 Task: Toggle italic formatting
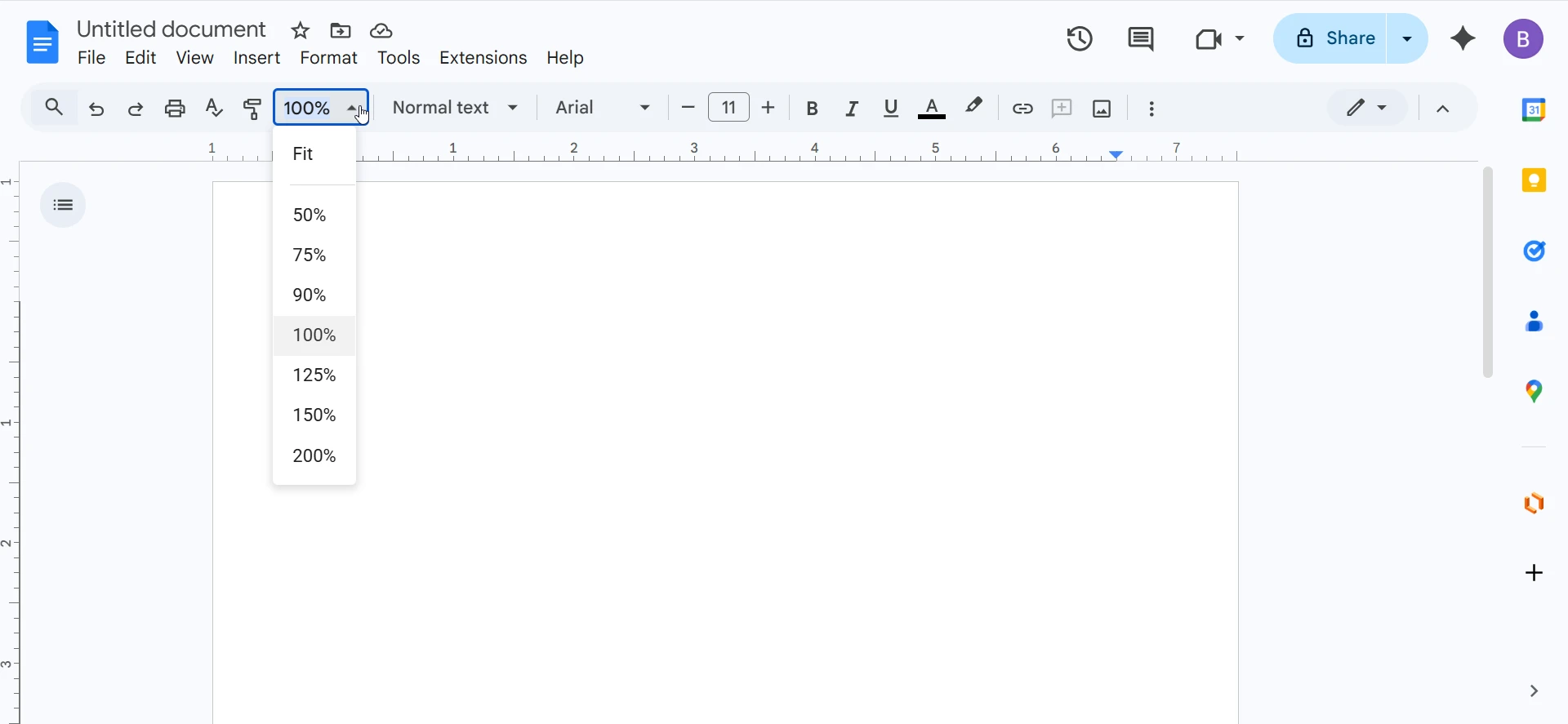852,109
